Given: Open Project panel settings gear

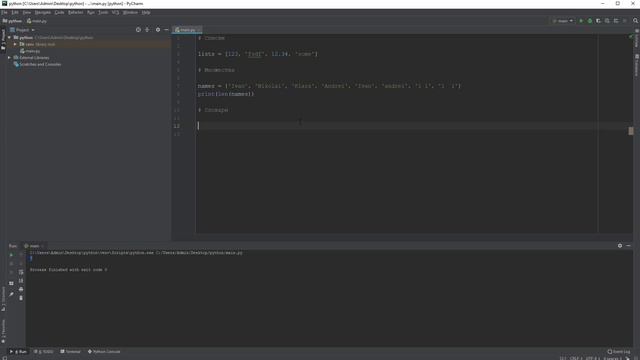Looking at the screenshot, I should [x=158, y=30].
